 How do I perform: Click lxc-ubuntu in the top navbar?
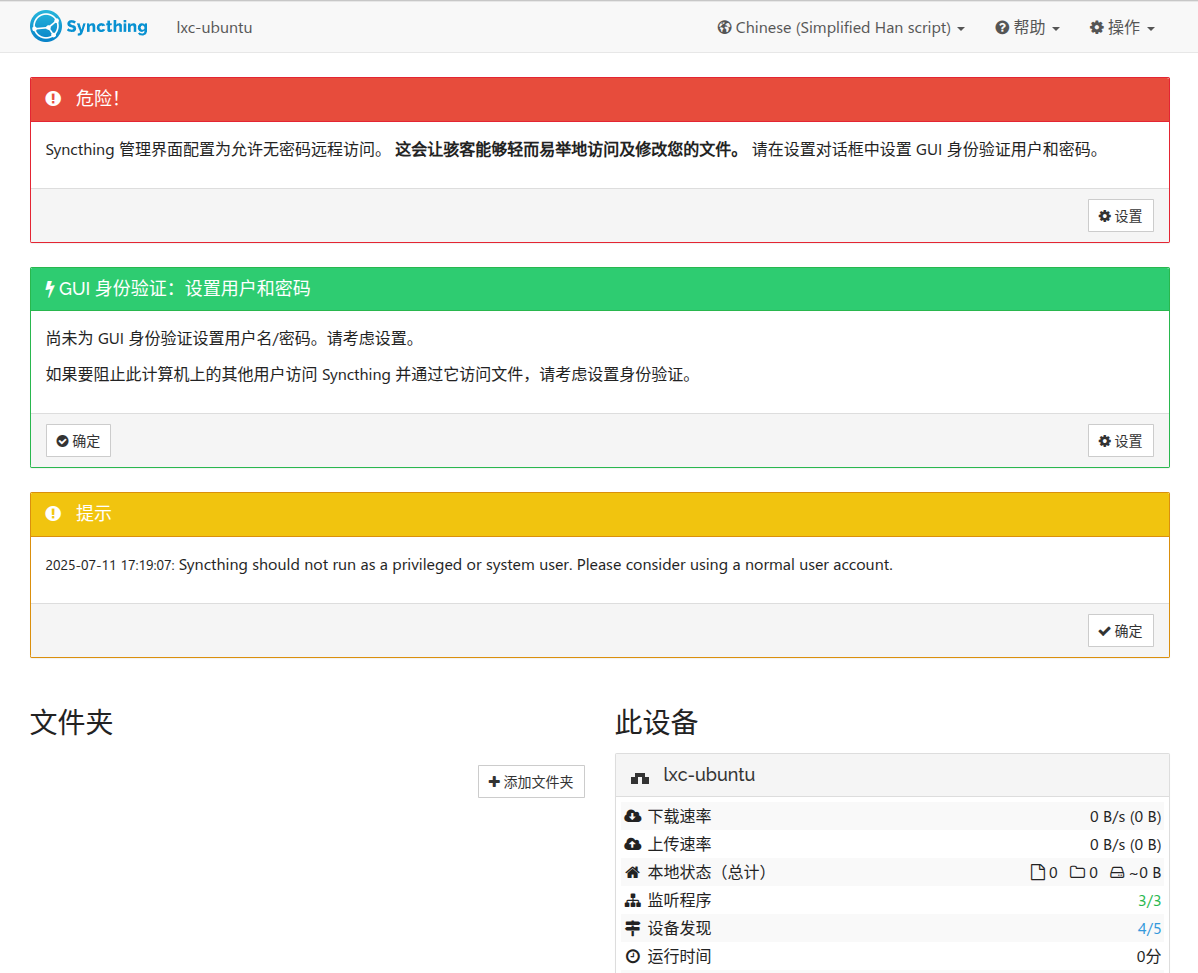214,28
